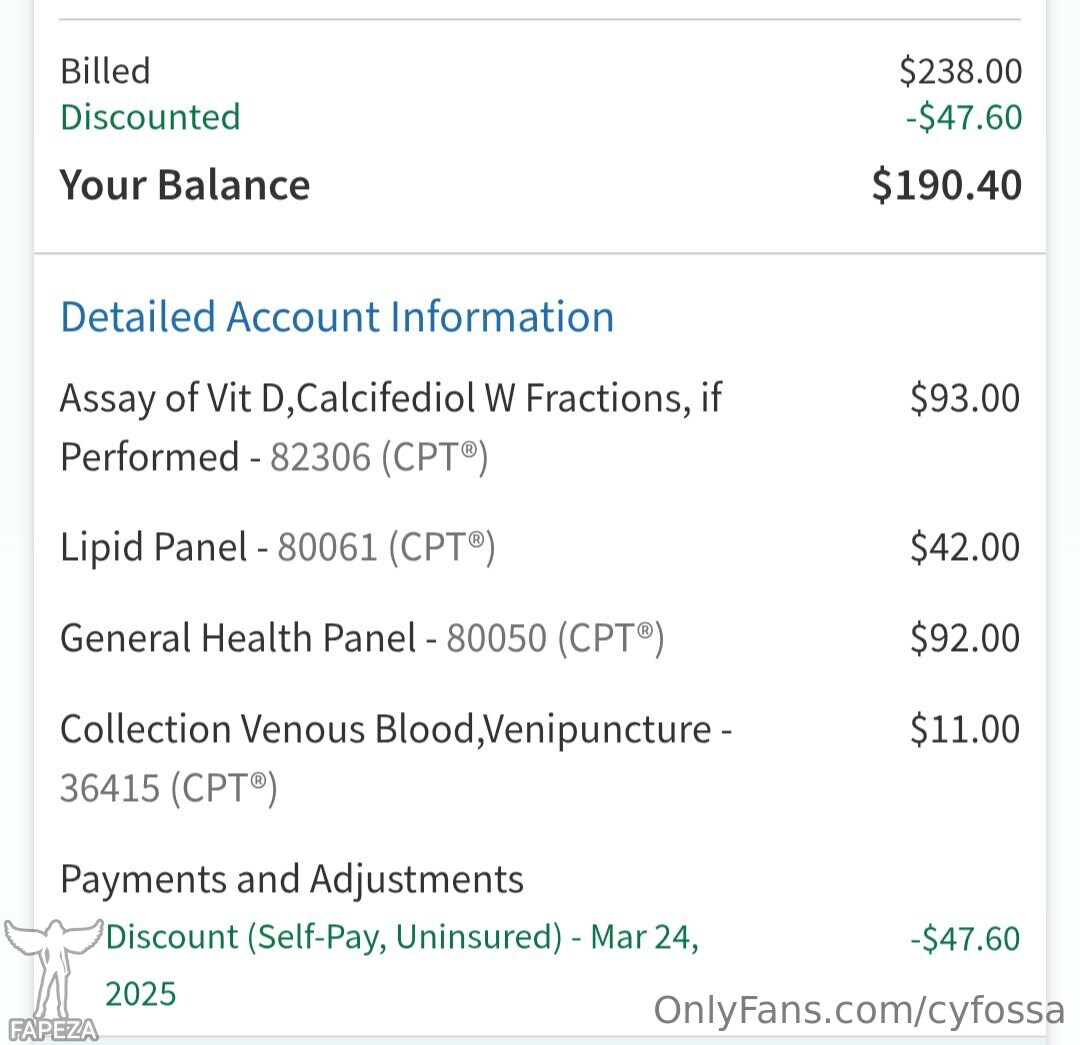The width and height of the screenshot is (1080, 1045).
Task: Open the Detailed Account Information heading
Action: (x=337, y=318)
